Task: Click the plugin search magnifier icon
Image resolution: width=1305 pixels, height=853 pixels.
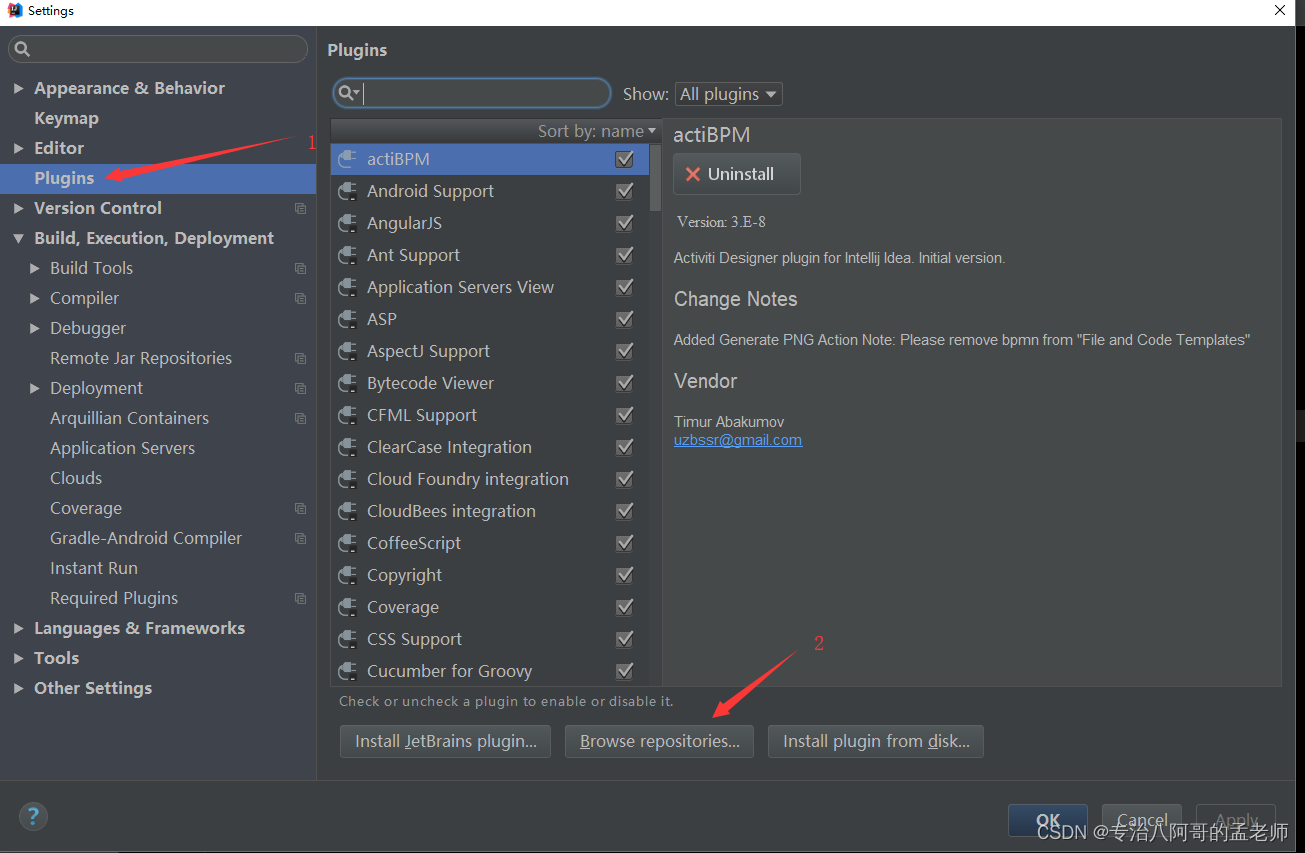Action: pos(348,93)
